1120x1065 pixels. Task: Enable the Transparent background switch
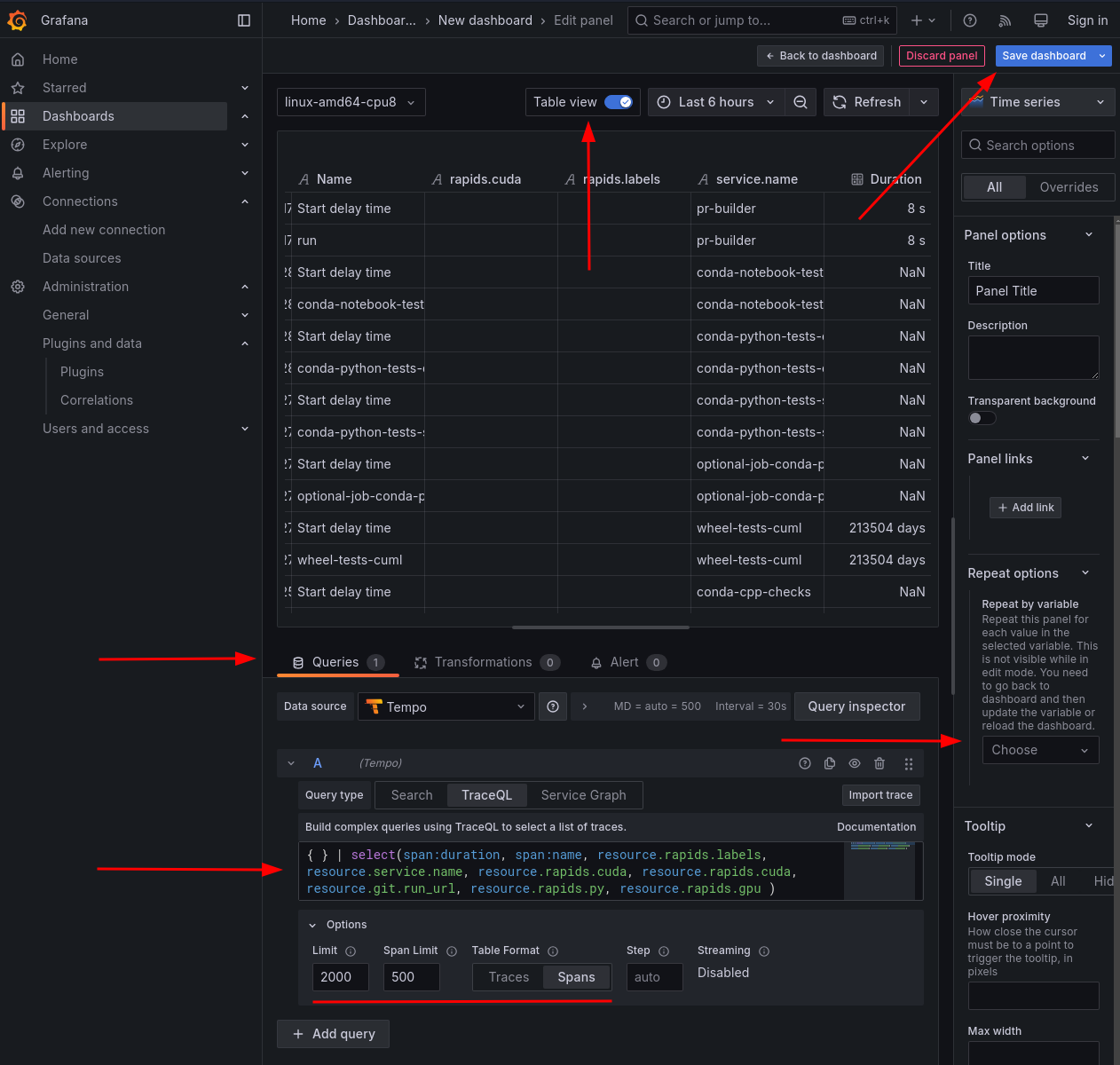982,418
